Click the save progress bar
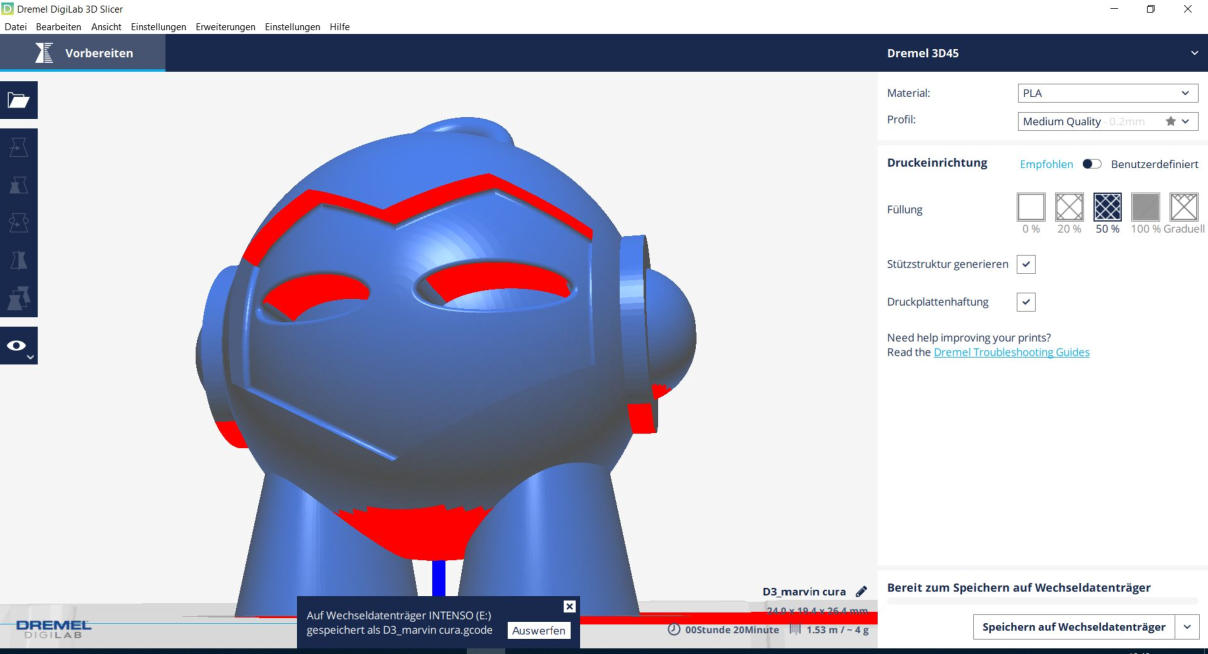Image resolution: width=1208 pixels, height=654 pixels. coord(1042,602)
